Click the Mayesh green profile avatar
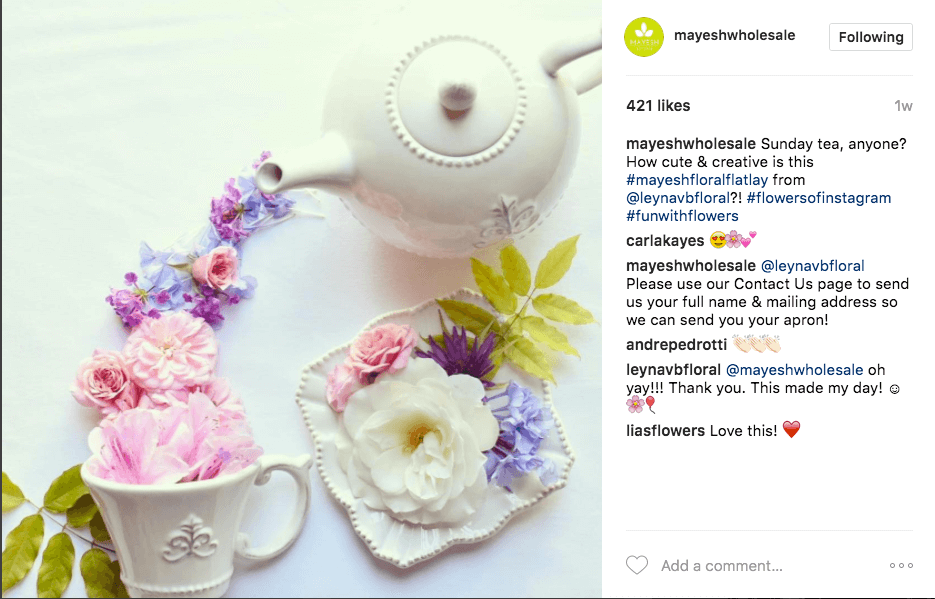This screenshot has height=599, width=935. click(x=643, y=37)
